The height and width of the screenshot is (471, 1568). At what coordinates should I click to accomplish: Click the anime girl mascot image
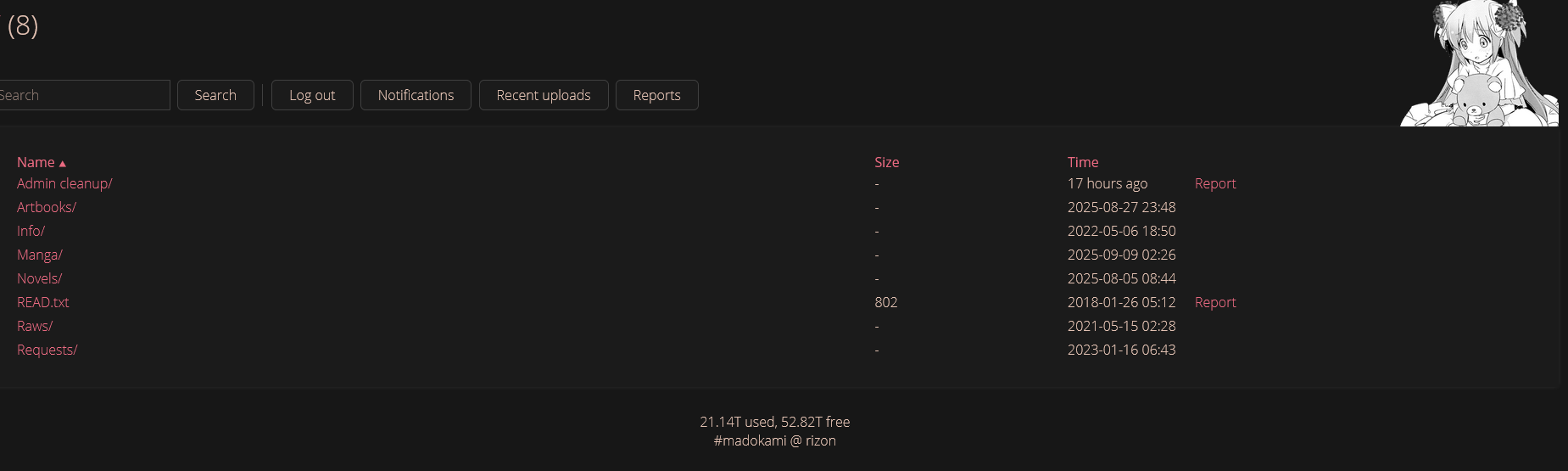(1479, 64)
